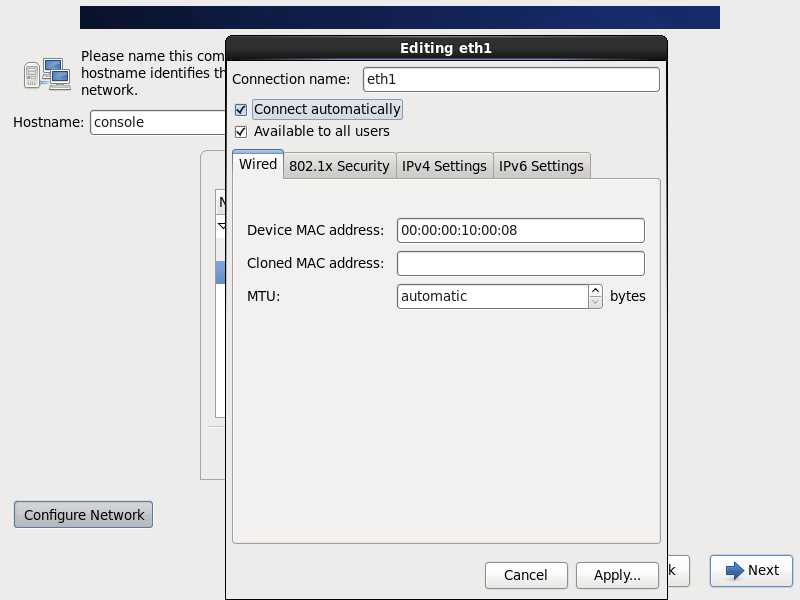Viewport: 800px width, 600px height.
Task: Click the 'Device MAC address:' label
Action: pos(315,231)
